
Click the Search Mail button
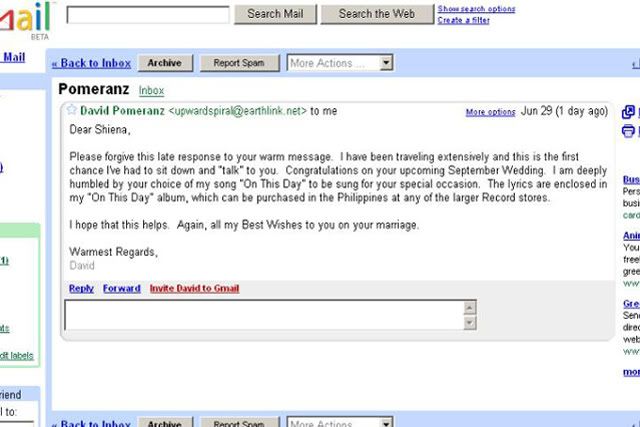pos(275,14)
